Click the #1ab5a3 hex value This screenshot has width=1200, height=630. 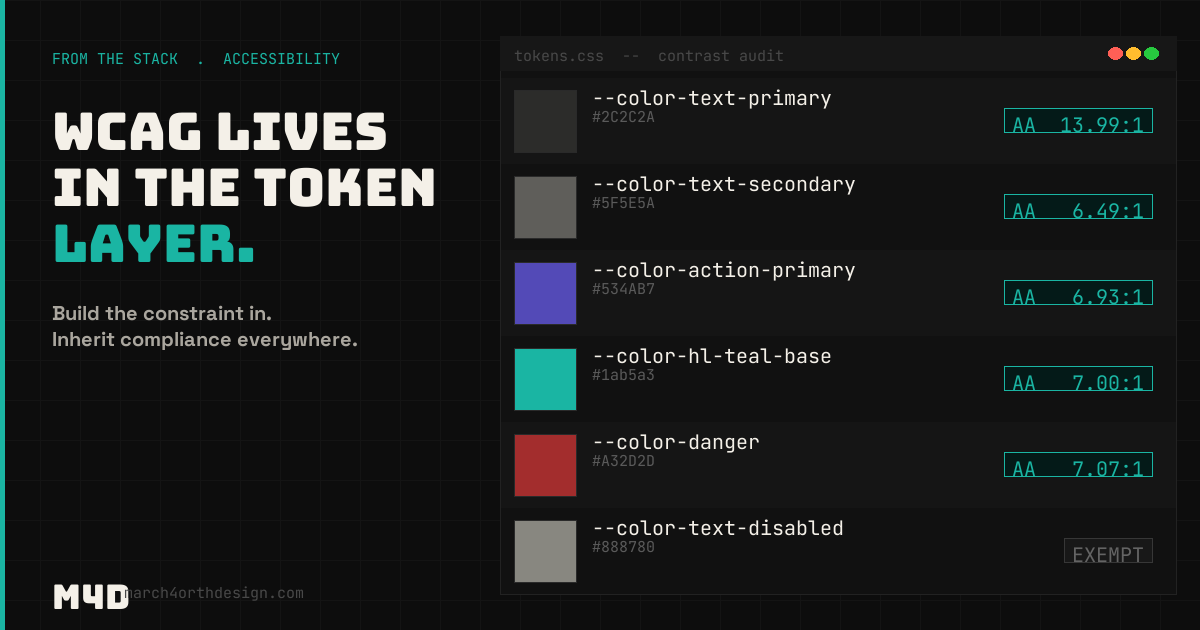(623, 376)
